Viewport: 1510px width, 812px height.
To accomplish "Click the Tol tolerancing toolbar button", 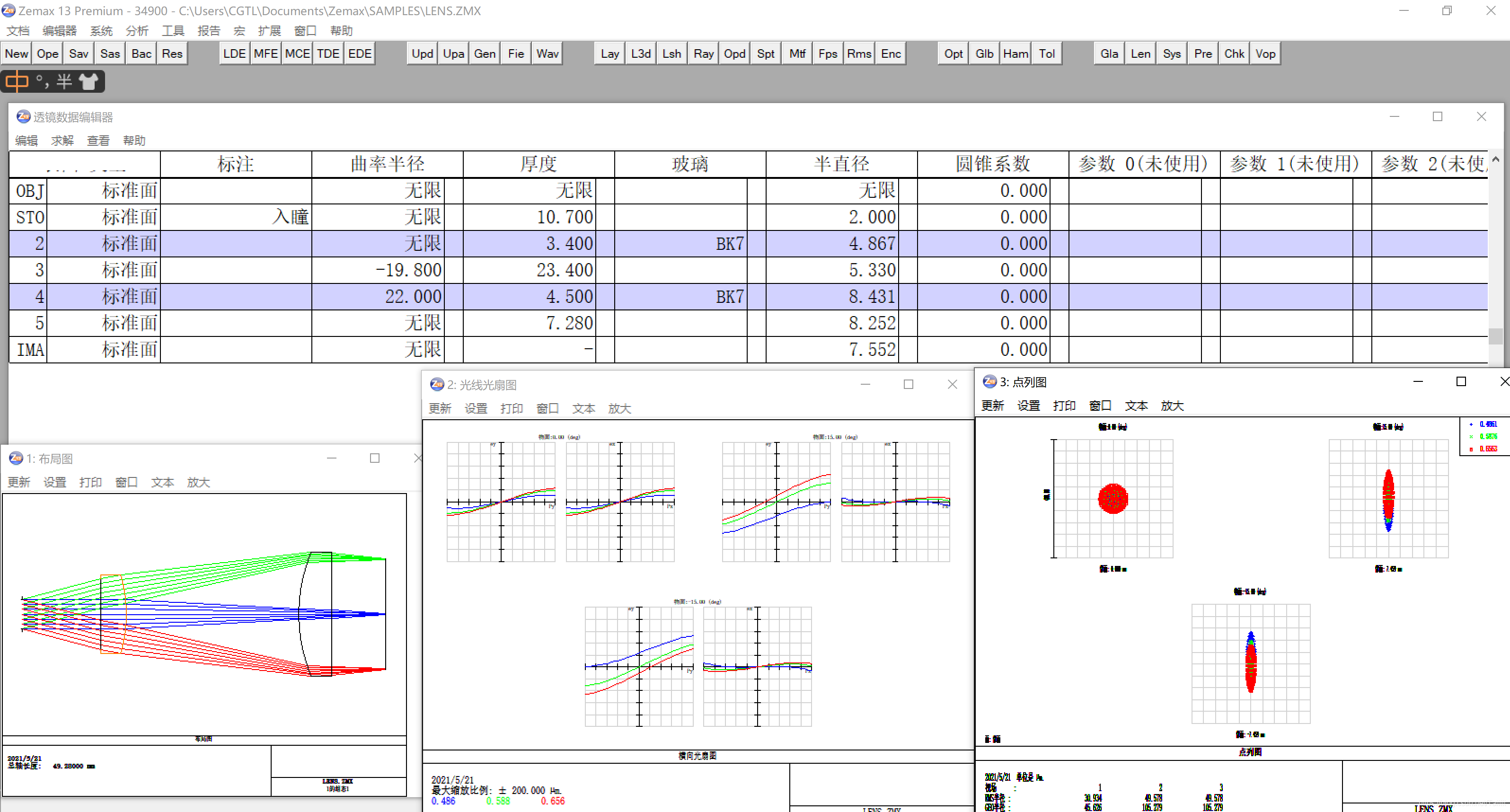I will pyautogui.click(x=1047, y=53).
